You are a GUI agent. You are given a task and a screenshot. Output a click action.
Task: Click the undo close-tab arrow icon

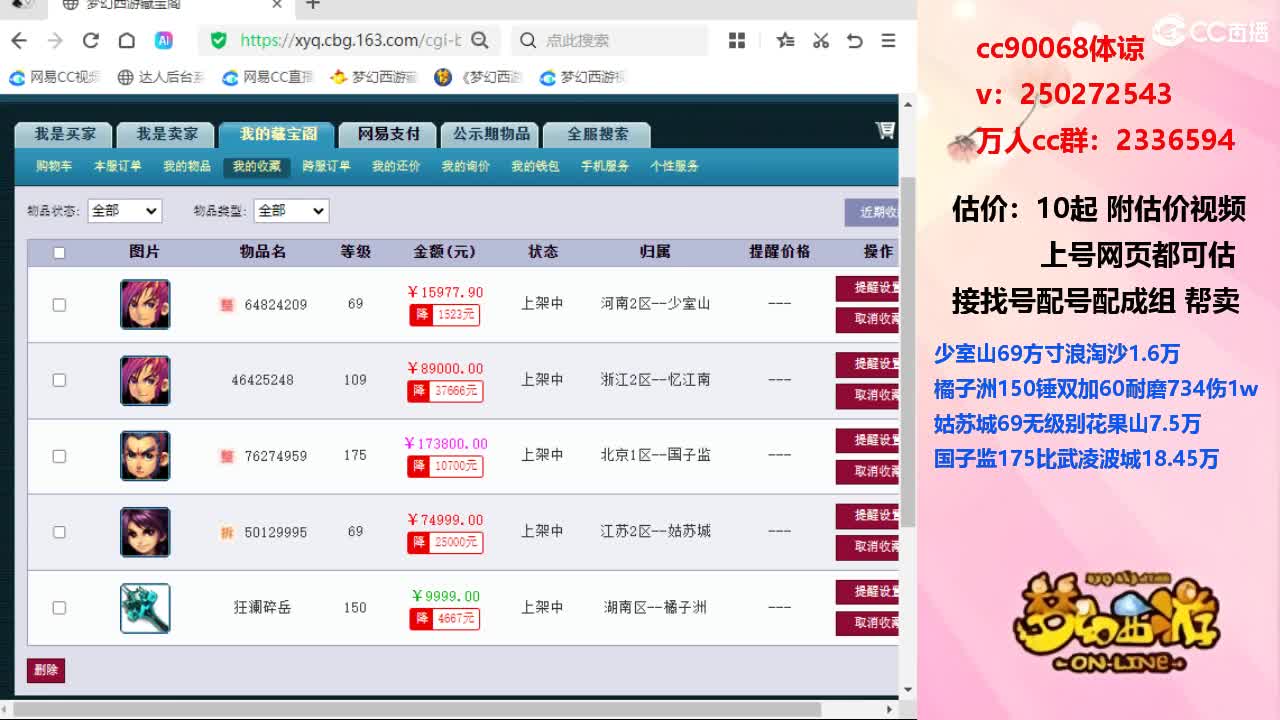point(854,40)
